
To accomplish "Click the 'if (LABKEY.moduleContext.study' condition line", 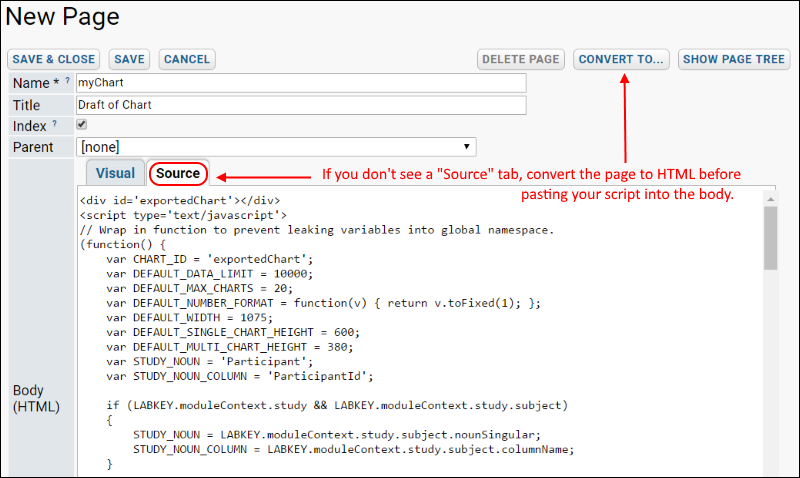I will tap(337, 406).
